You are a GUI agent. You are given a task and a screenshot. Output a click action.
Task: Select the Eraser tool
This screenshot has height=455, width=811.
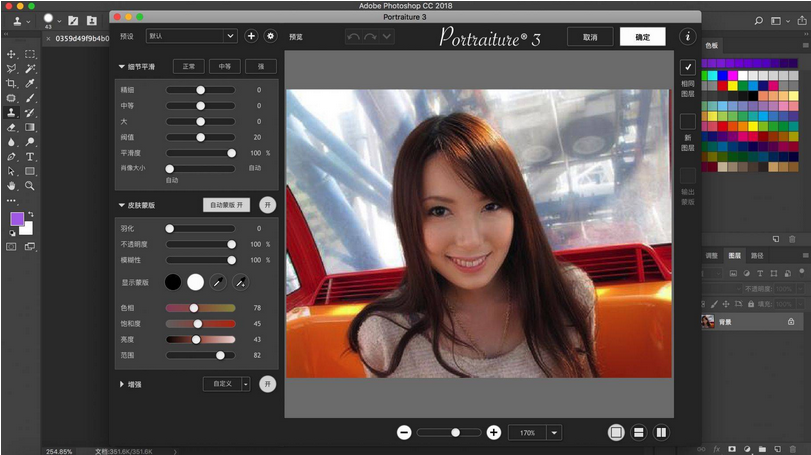(11, 127)
